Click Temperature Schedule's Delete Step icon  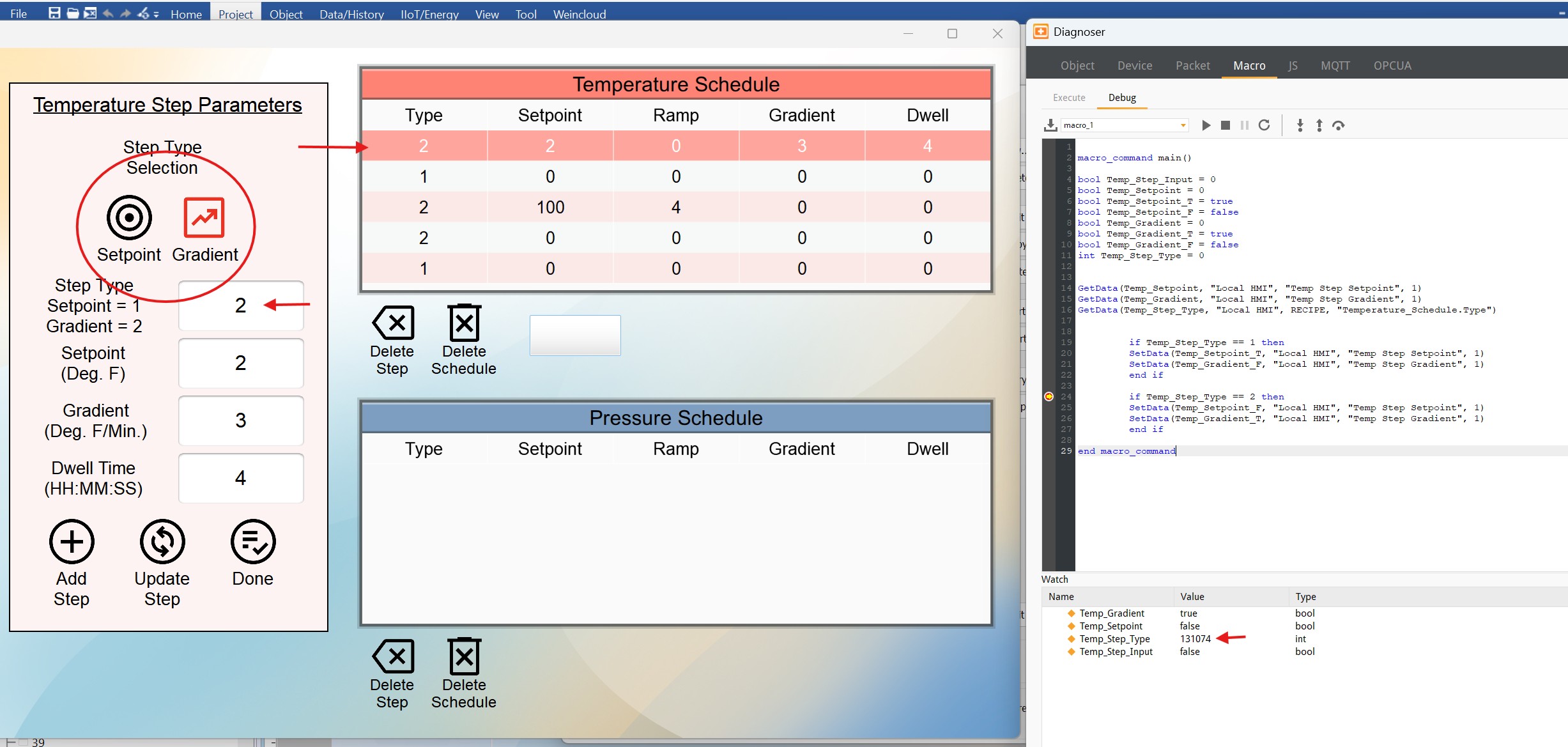(x=393, y=323)
